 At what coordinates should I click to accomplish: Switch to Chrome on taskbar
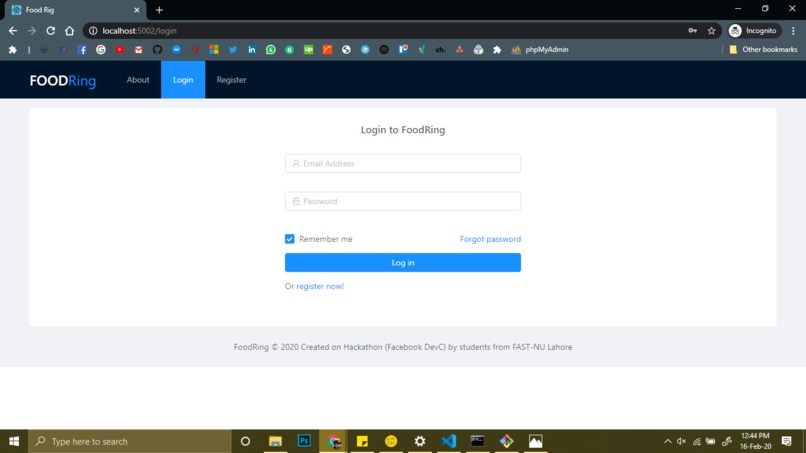click(334, 441)
